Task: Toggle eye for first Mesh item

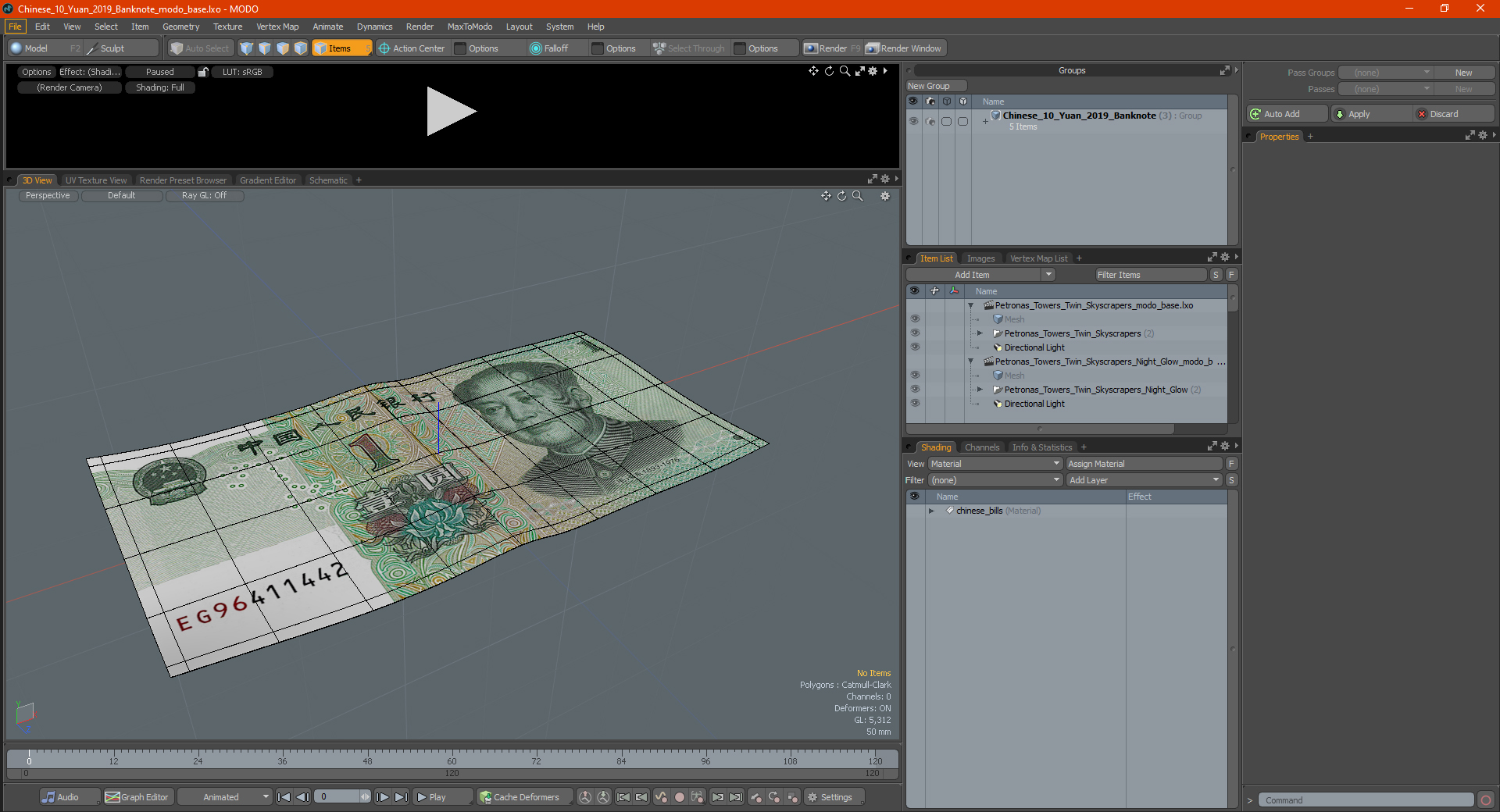Action: pyautogui.click(x=915, y=319)
